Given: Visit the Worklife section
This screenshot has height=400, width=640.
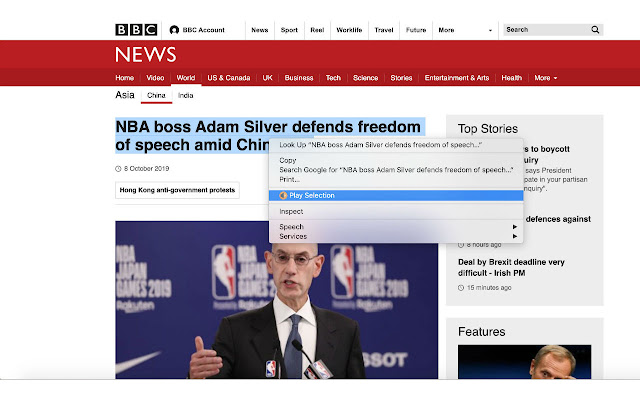Looking at the screenshot, I should click(x=349, y=30).
